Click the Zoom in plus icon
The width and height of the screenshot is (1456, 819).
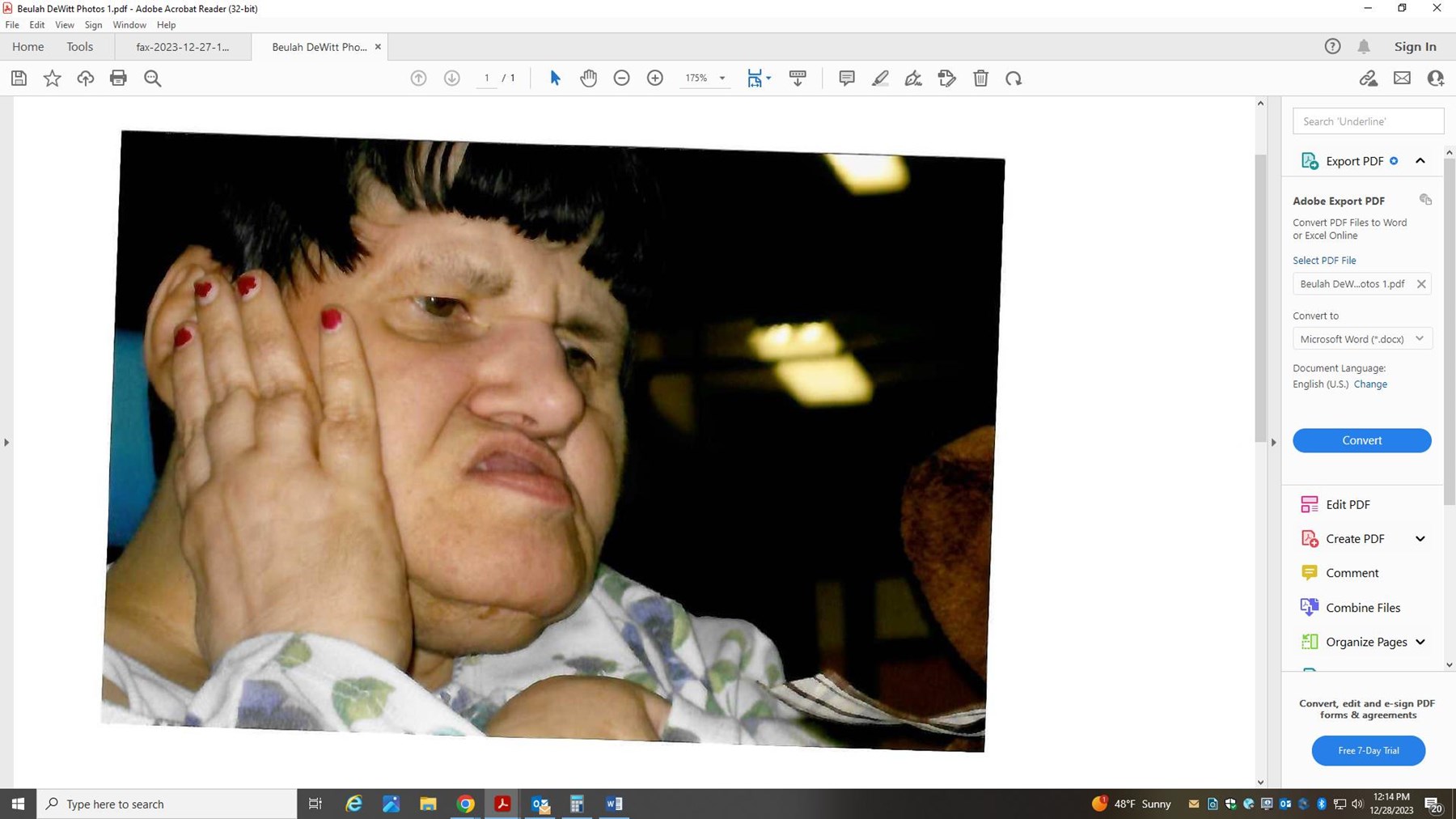point(655,79)
